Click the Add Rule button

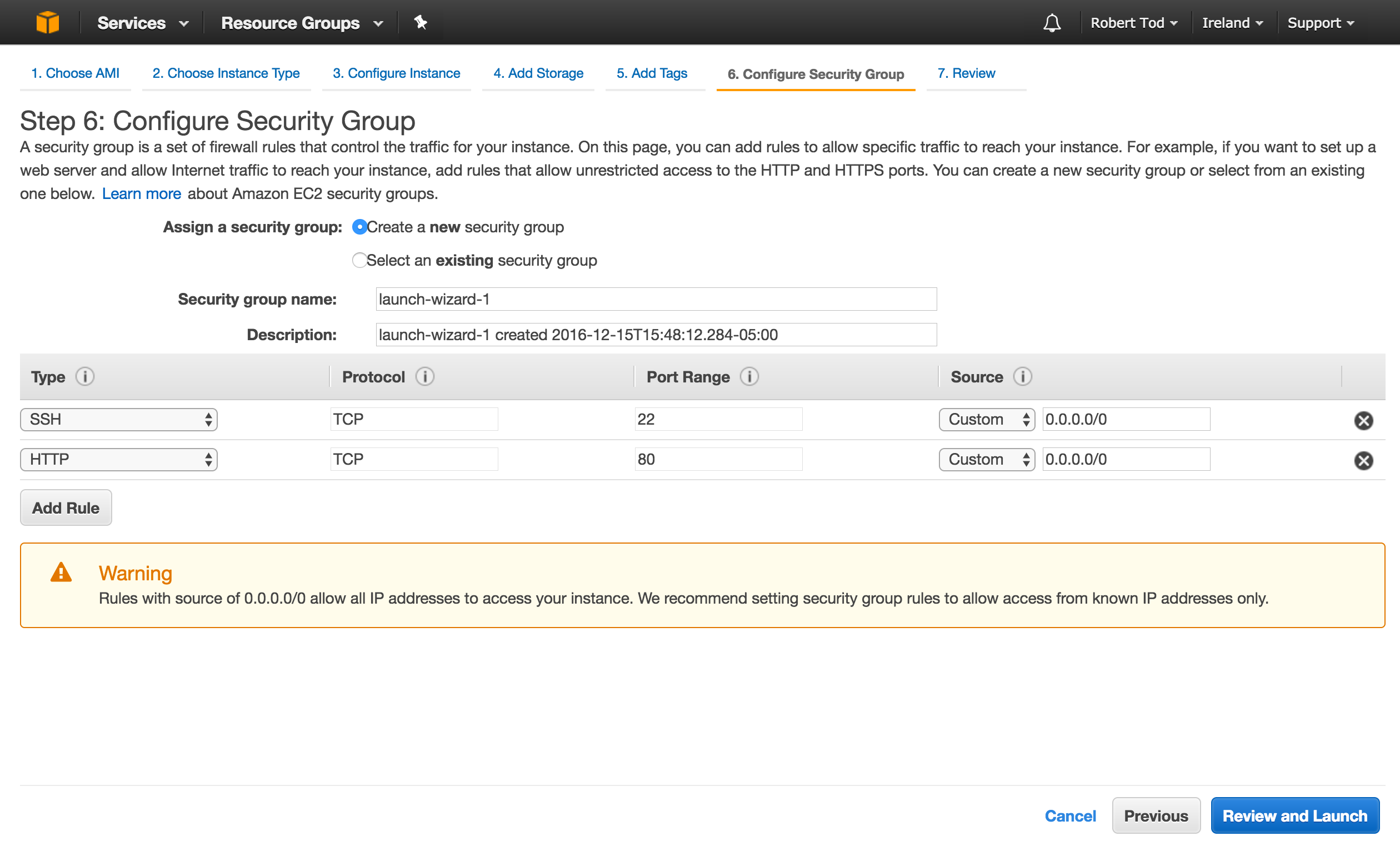66,507
